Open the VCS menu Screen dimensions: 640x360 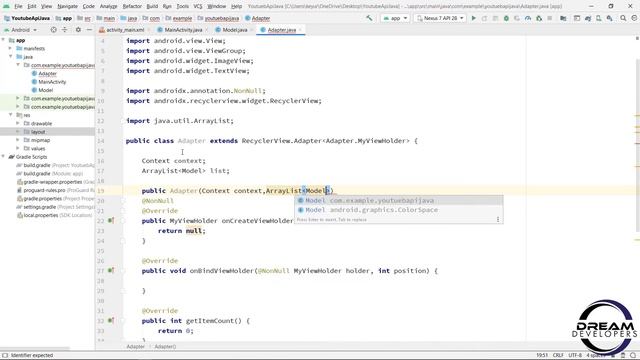click(x=198, y=6)
